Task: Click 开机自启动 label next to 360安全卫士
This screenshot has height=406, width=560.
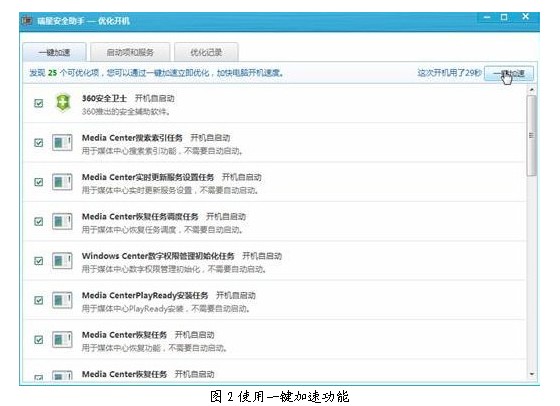Action: pos(155,99)
